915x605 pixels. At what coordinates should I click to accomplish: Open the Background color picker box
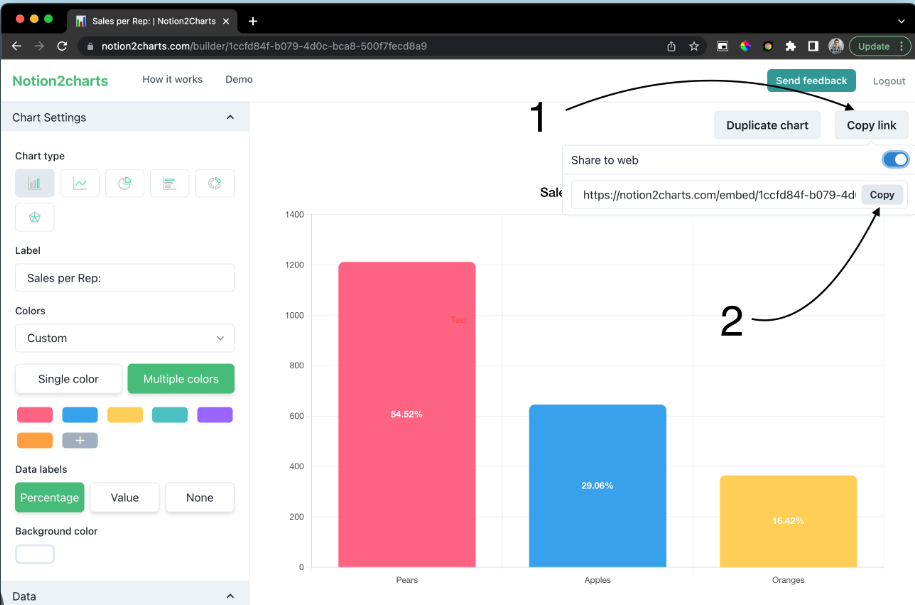click(x=35, y=554)
